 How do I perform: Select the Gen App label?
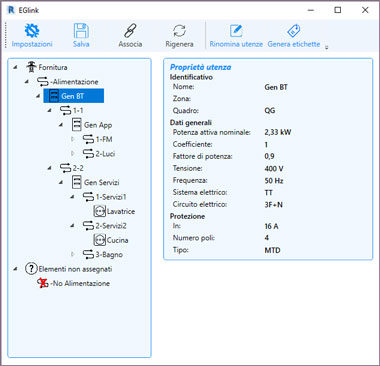pyautogui.click(x=98, y=125)
